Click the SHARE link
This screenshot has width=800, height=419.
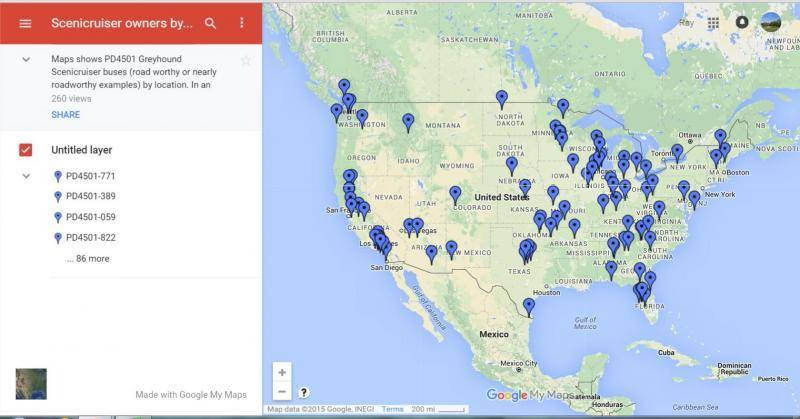[x=65, y=115]
